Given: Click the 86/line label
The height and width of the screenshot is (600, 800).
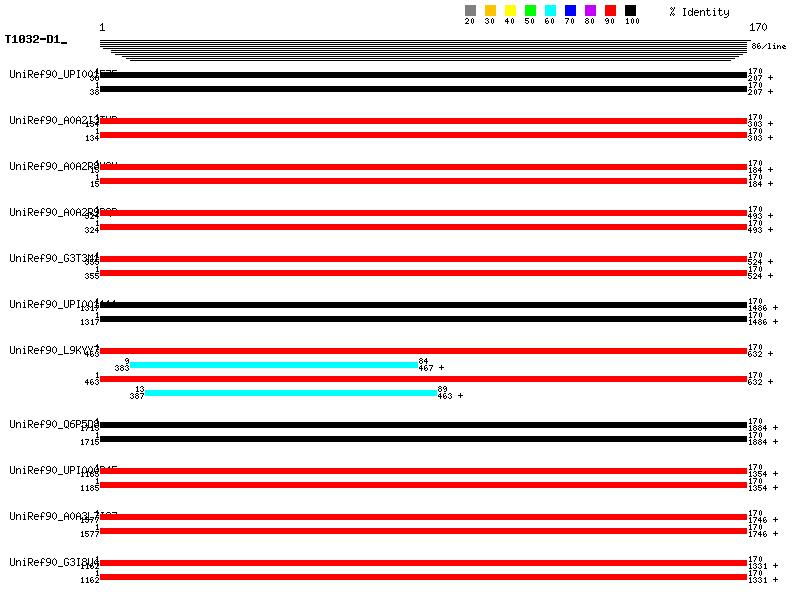Looking at the screenshot, I should [768, 46].
